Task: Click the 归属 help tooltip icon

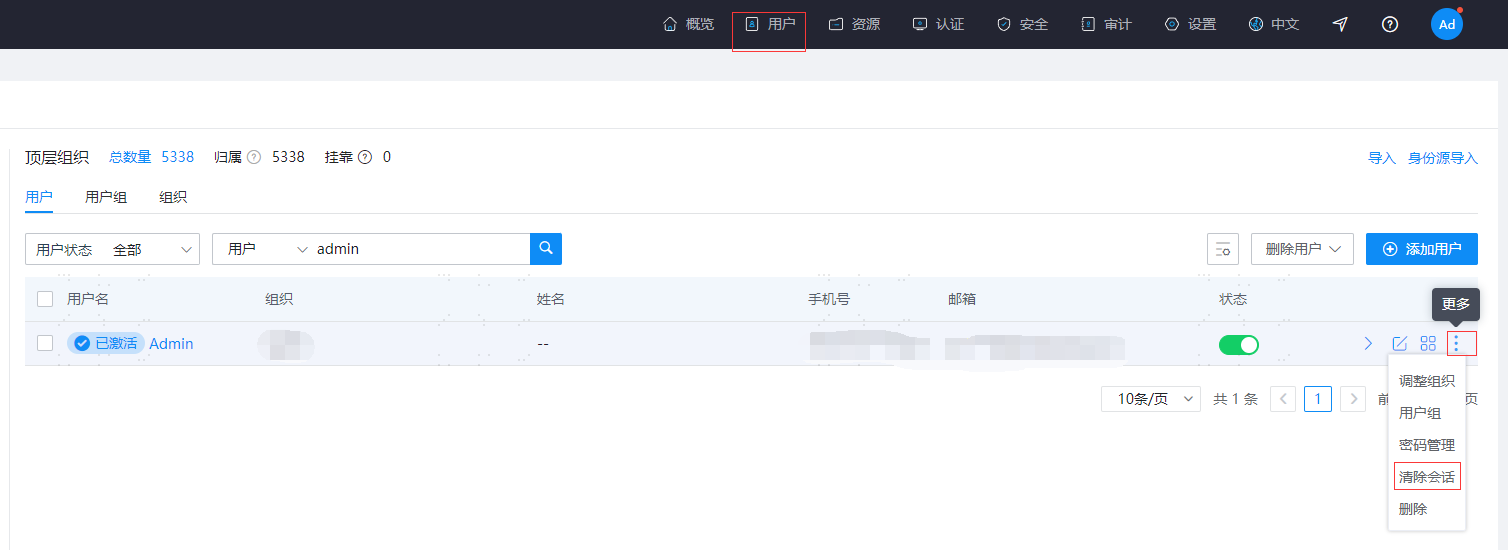Action: [254, 157]
